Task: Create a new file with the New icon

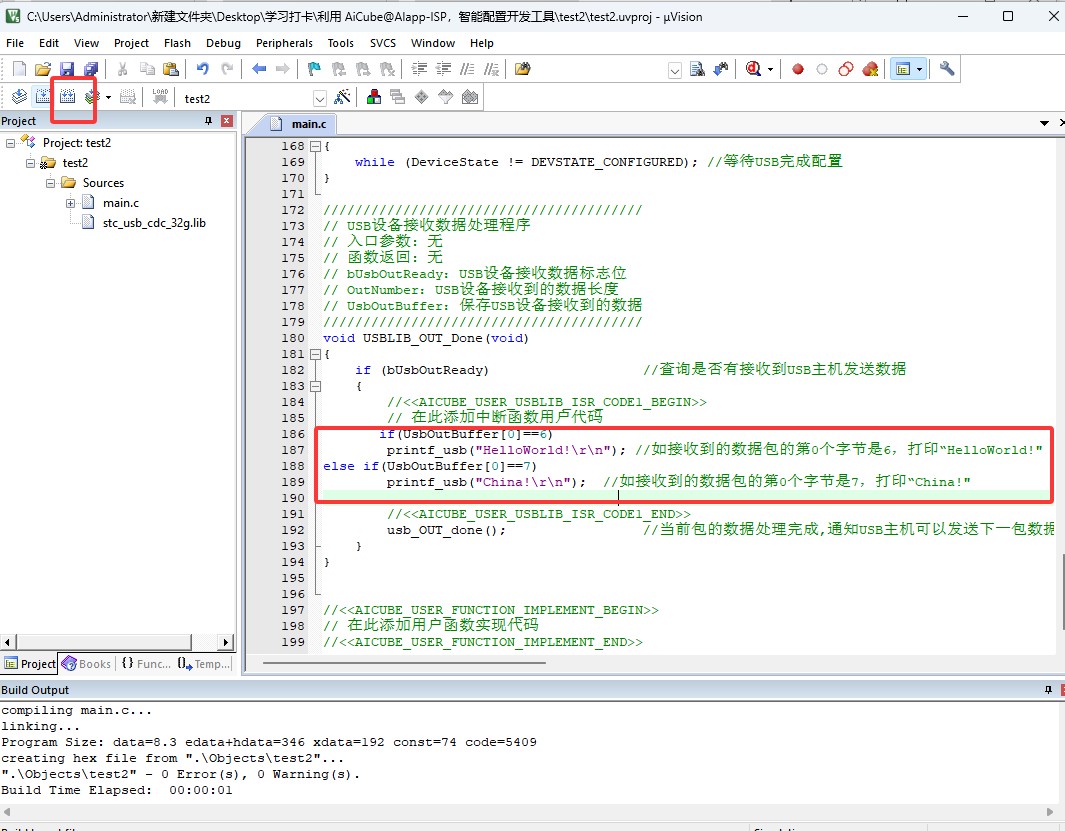Action: [20, 69]
